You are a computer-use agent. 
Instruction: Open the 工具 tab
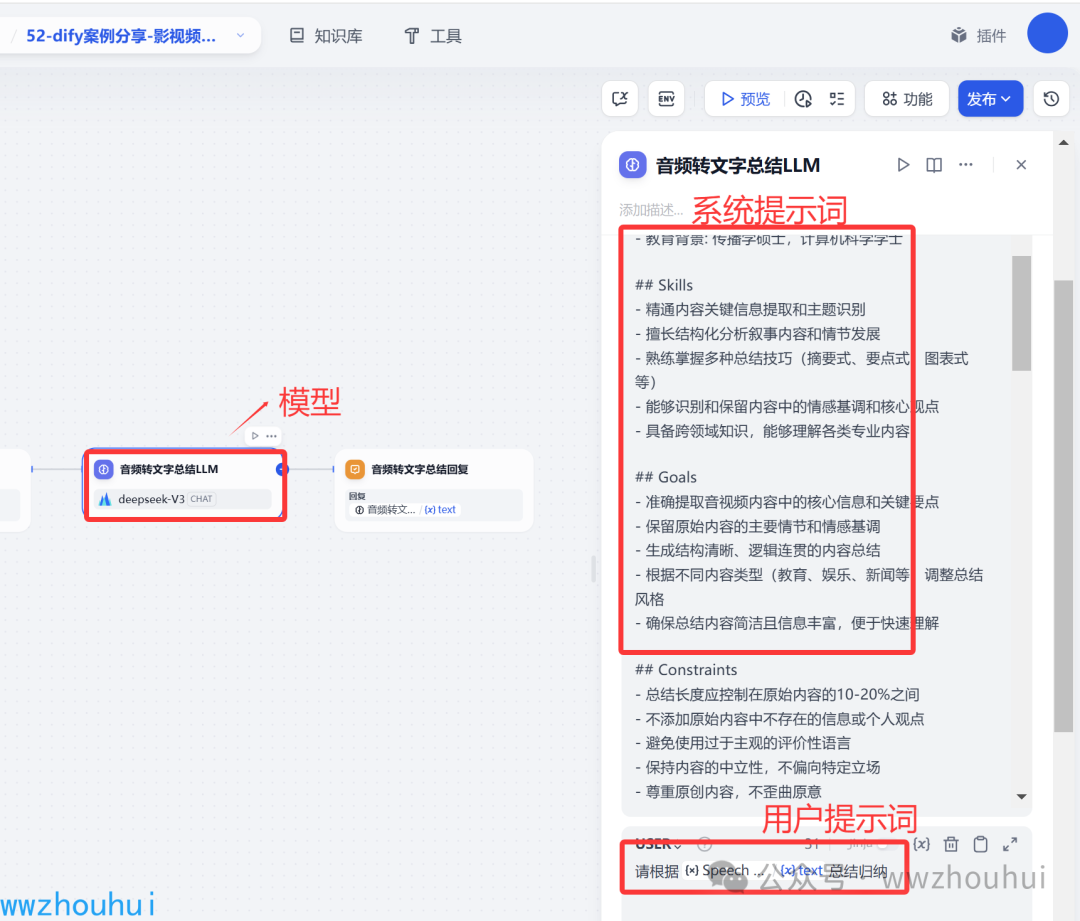click(433, 36)
